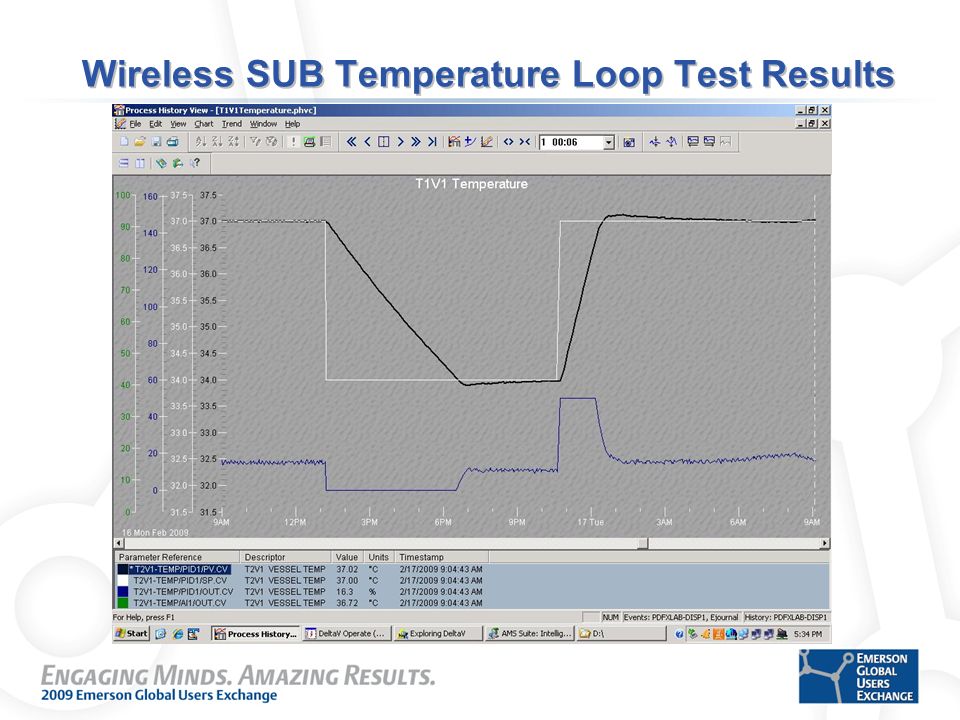This screenshot has width=960, height=720.
Task: Click the double-left rewind arrow
Action: coord(351,142)
